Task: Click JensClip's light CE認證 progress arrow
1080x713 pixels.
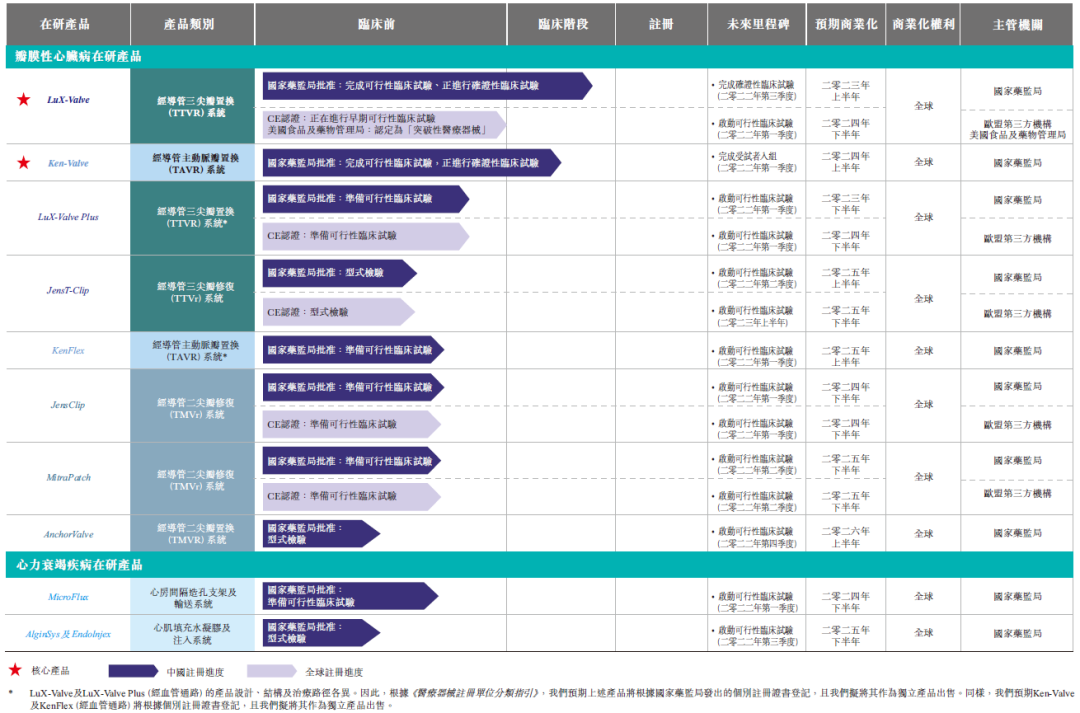Action: [x=351, y=424]
